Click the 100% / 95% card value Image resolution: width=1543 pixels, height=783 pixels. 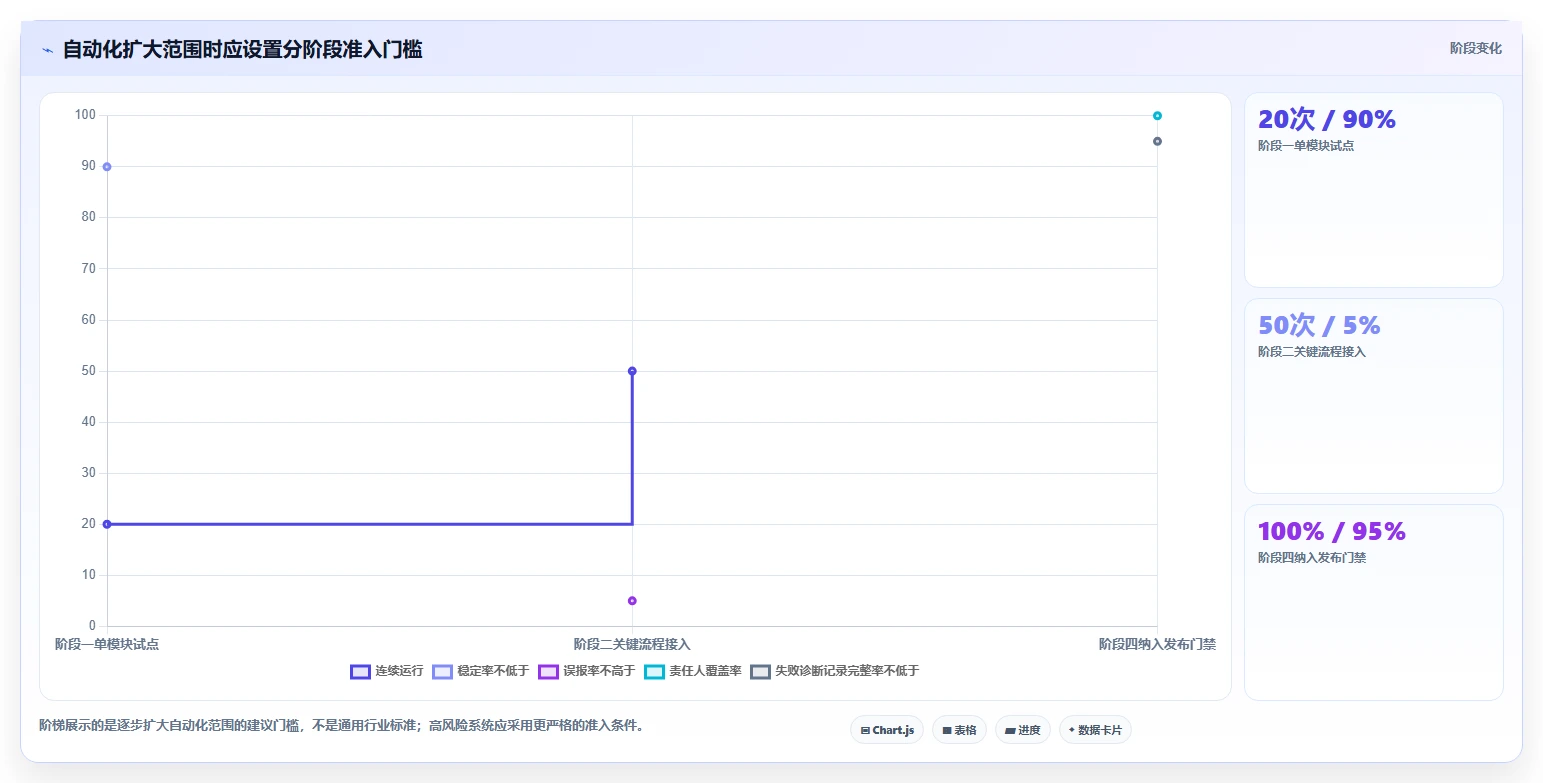1332,531
